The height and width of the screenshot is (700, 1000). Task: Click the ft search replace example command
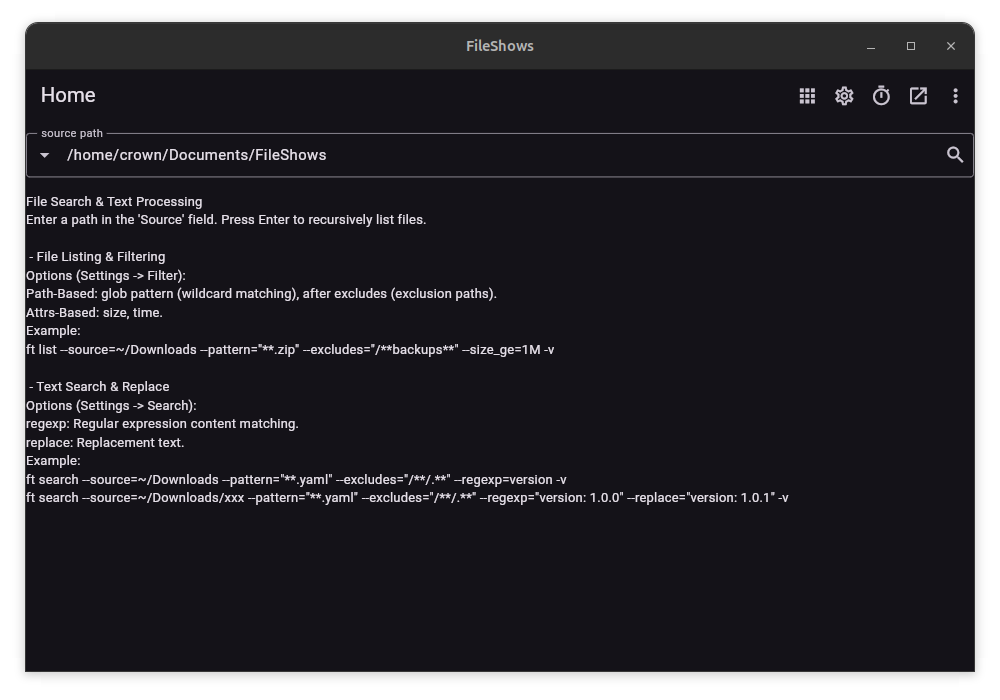406,497
